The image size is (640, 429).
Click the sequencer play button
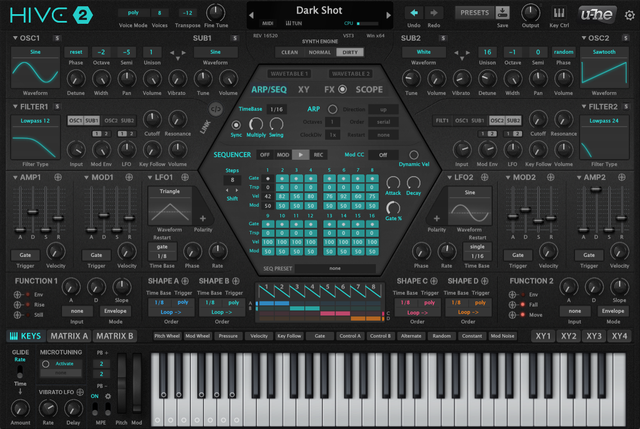[x=300, y=155]
